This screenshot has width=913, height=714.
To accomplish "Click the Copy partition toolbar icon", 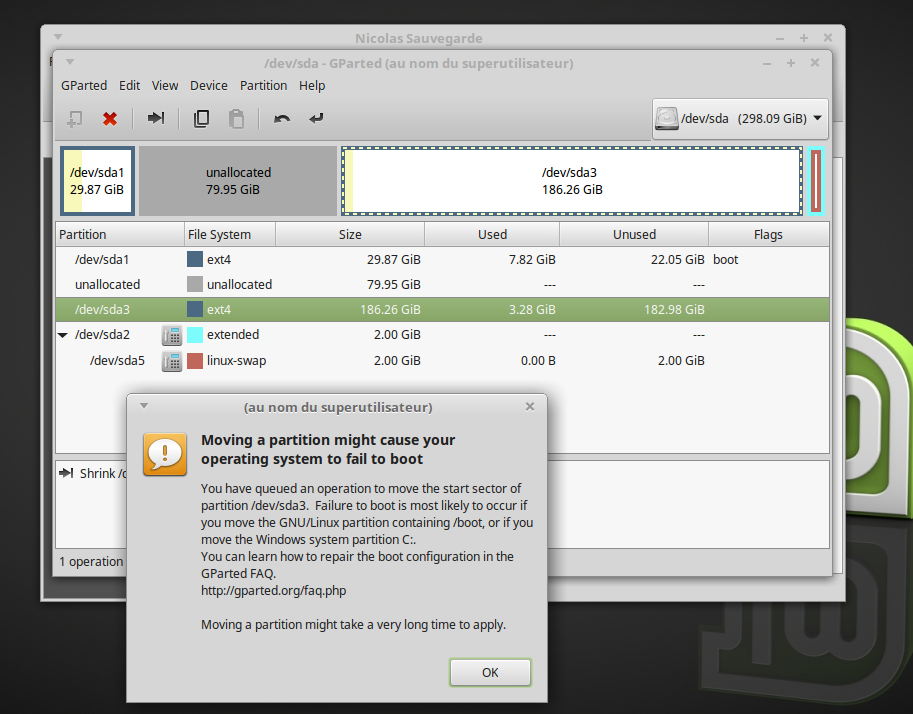I will (201, 119).
